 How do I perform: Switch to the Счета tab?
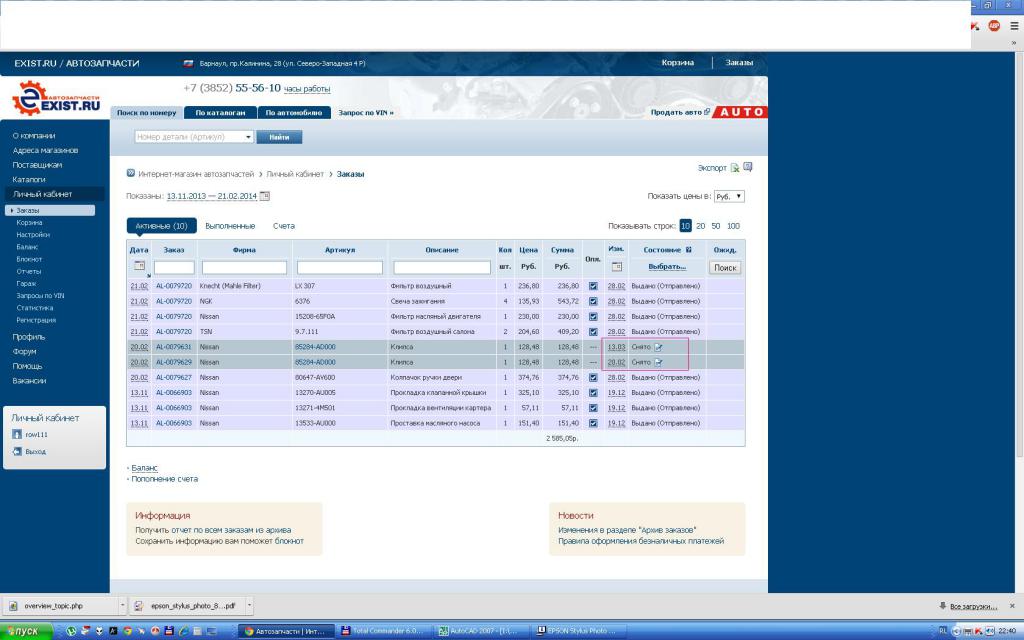[283, 226]
